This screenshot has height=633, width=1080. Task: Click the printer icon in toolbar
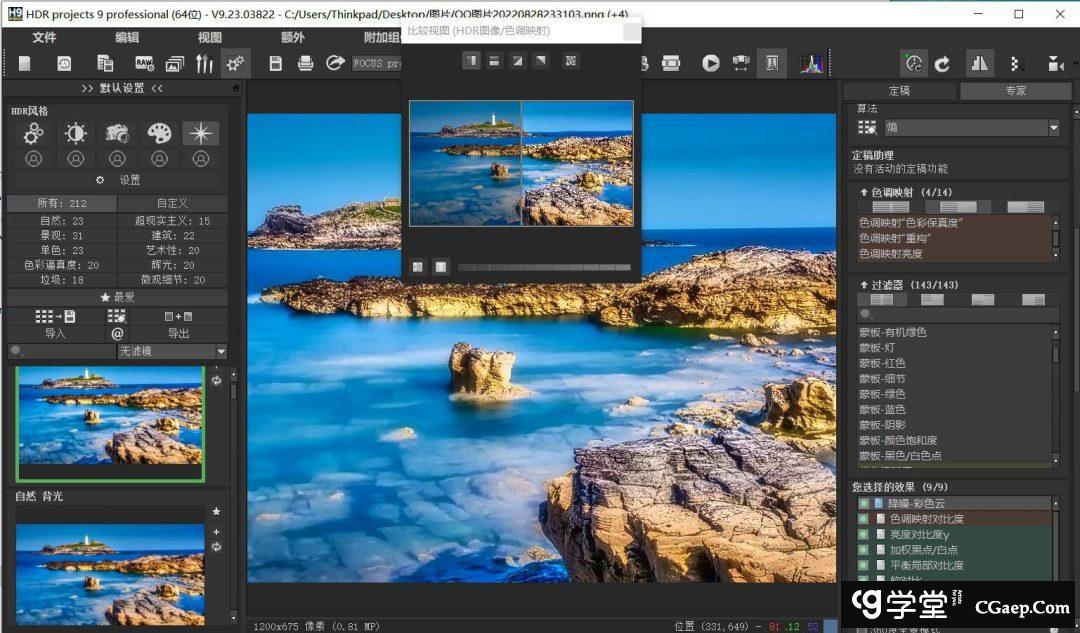click(x=306, y=63)
